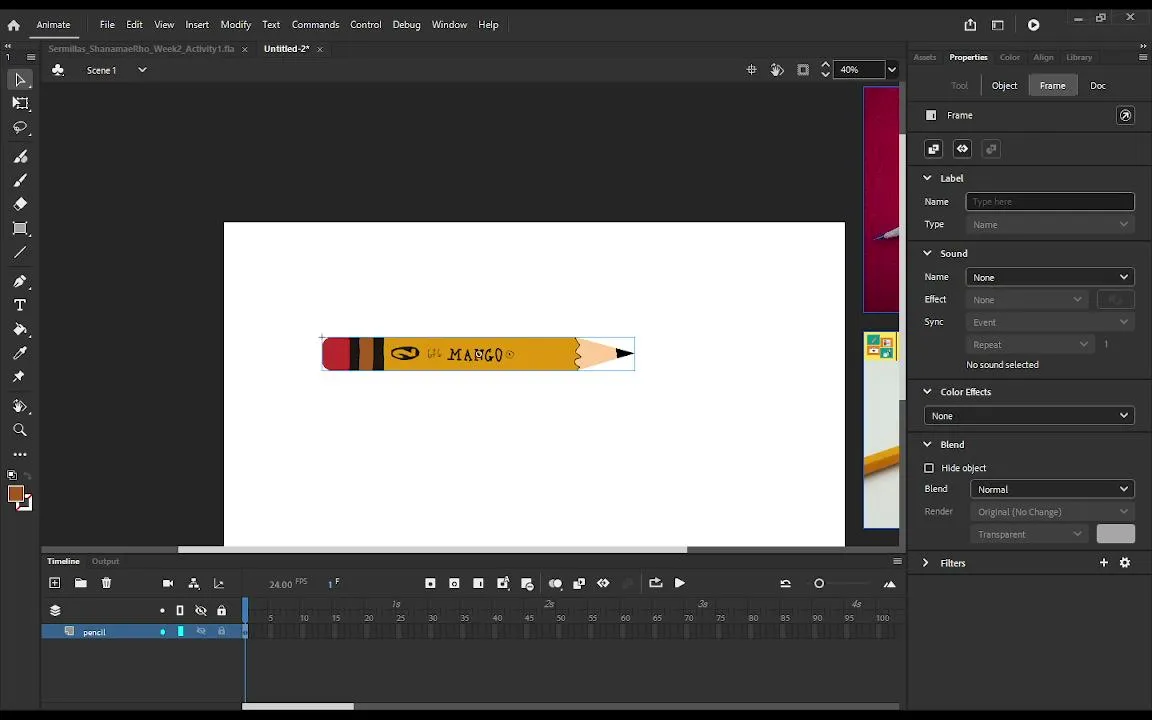Open the Blend Normal dropdown

(1052, 489)
